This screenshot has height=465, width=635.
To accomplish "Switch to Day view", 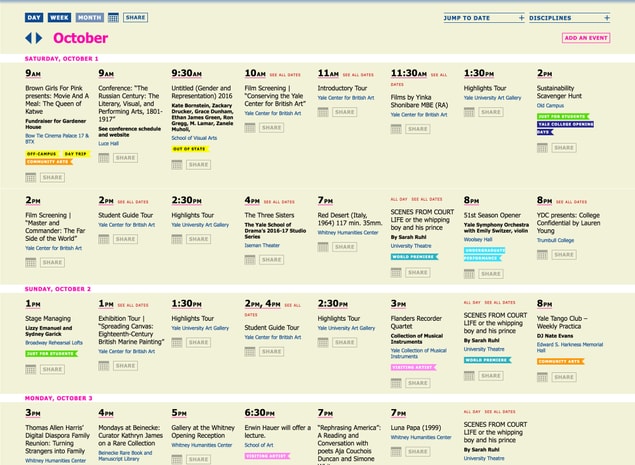I will [x=34, y=18].
